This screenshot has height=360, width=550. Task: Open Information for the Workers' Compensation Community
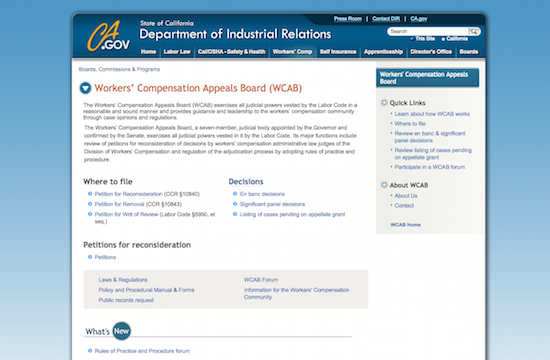(297, 293)
